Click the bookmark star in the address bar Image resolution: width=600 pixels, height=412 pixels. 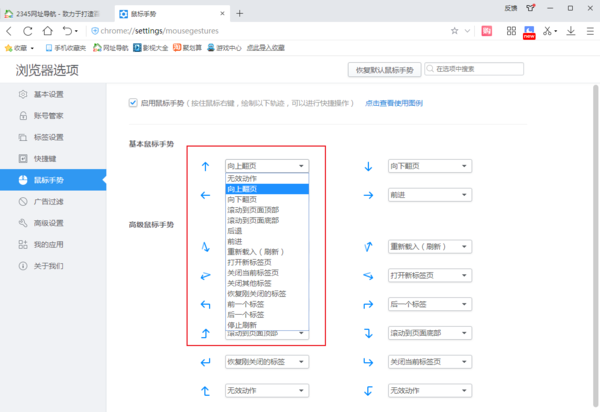click(x=455, y=31)
